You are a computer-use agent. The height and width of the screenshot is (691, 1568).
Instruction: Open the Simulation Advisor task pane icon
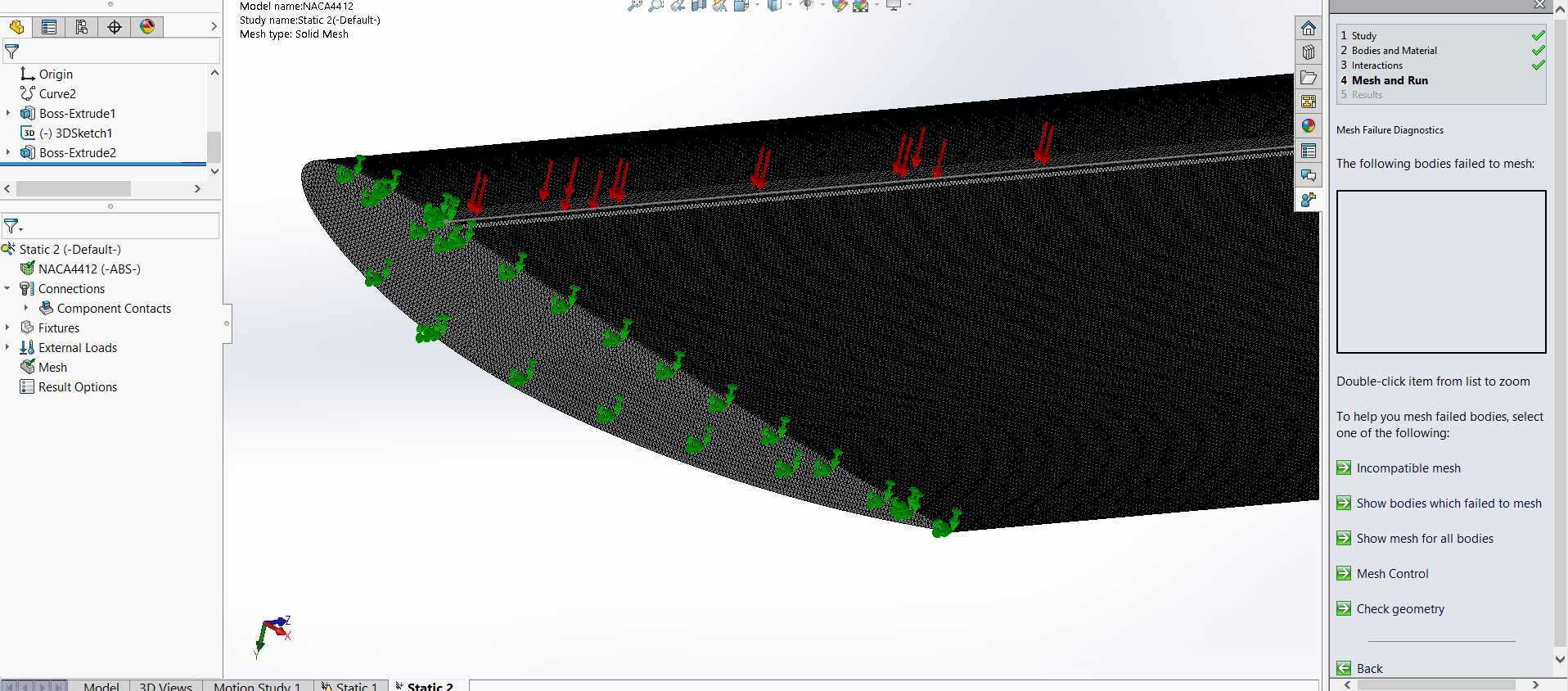point(1308,199)
